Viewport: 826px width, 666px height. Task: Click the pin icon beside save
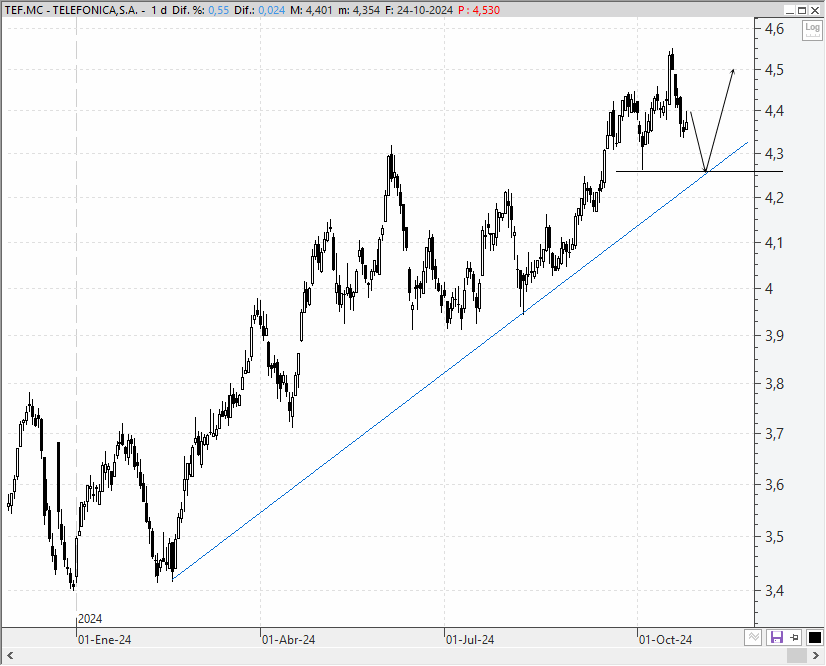click(795, 638)
